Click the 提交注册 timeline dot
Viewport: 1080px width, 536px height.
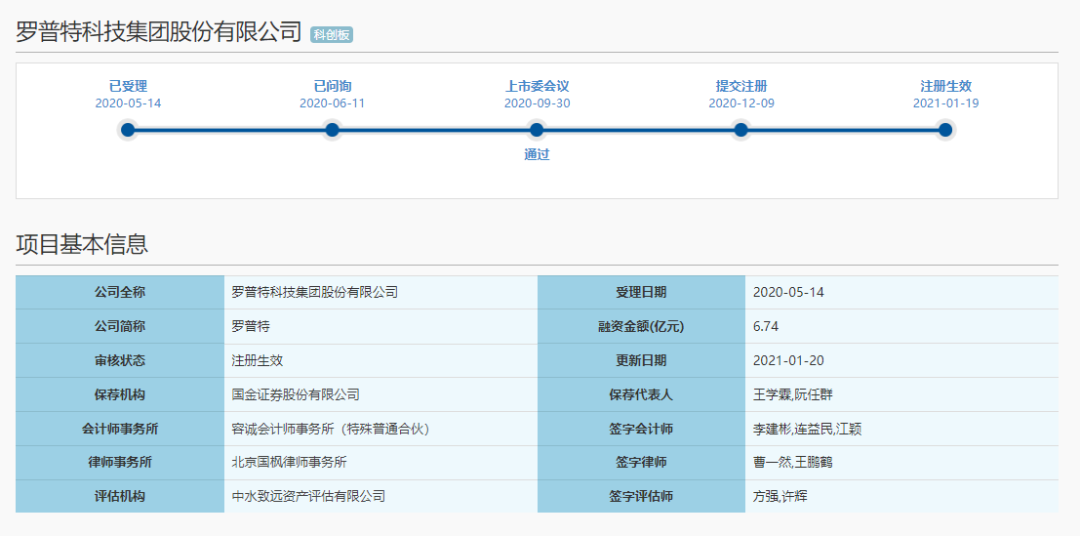741,130
